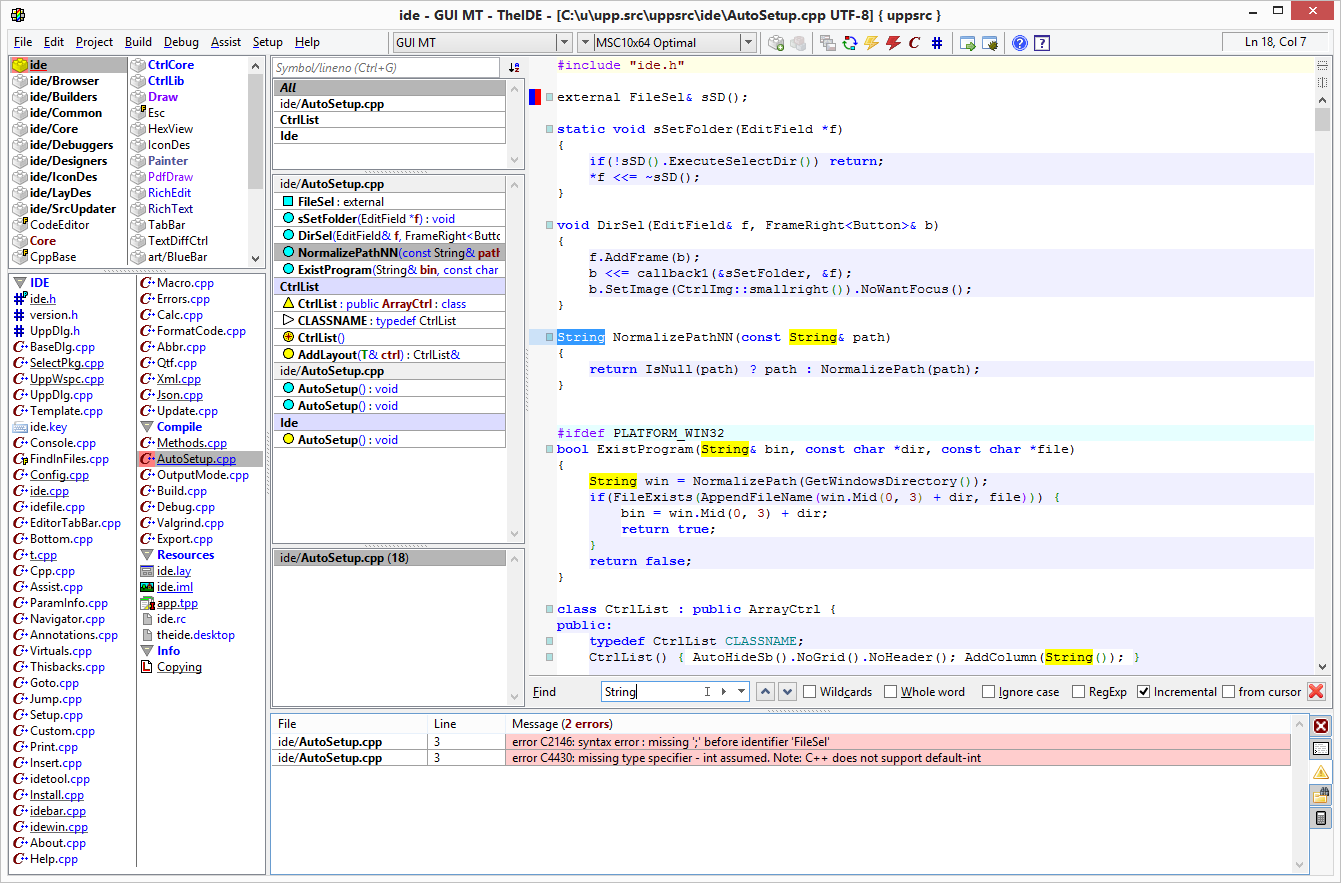Open the Build menu

tap(138, 42)
